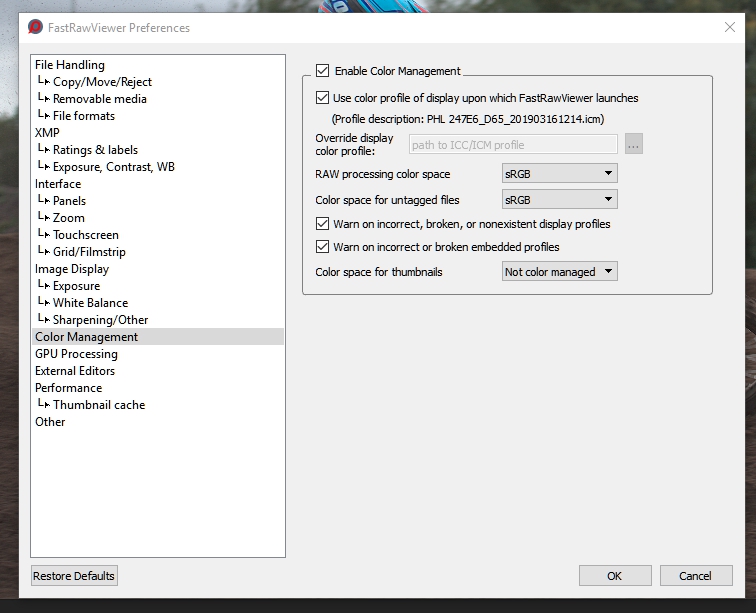The image size is (756, 613).
Task: Cancel the preferences dialog
Action: coord(696,576)
